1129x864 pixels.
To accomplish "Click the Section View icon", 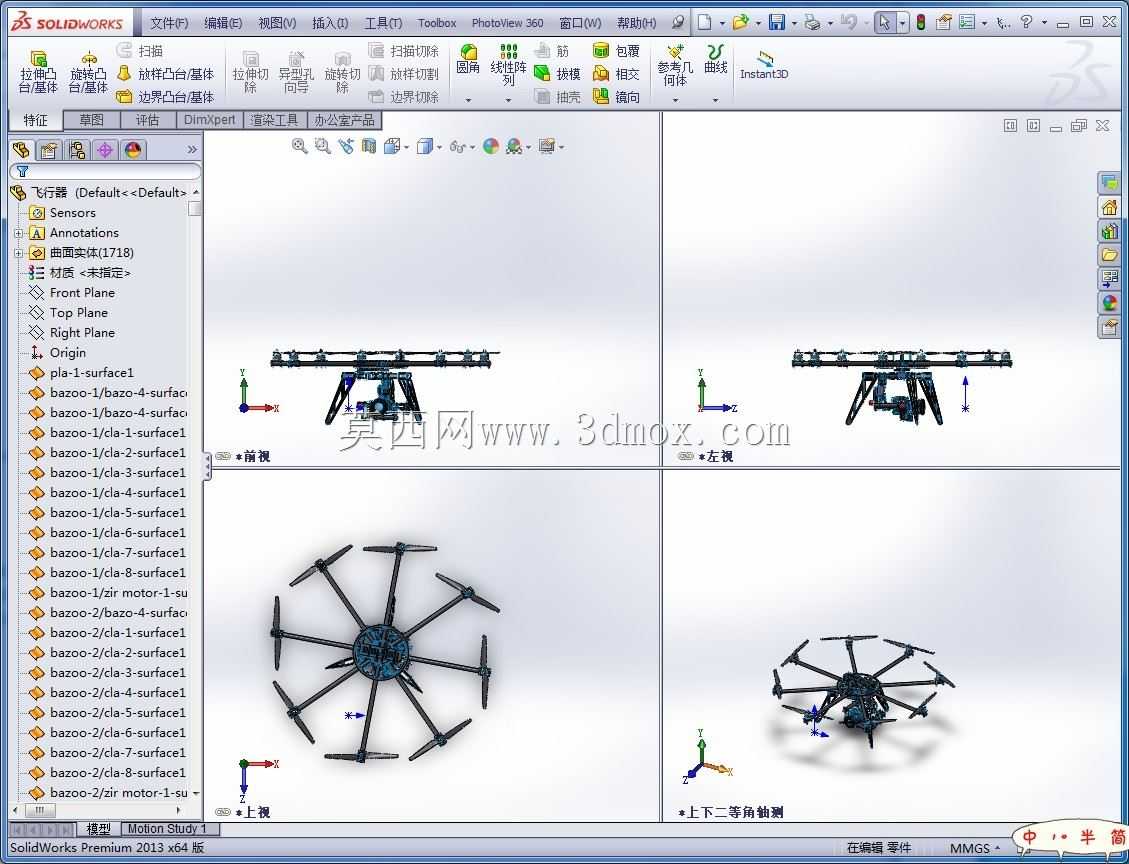I will (x=369, y=146).
